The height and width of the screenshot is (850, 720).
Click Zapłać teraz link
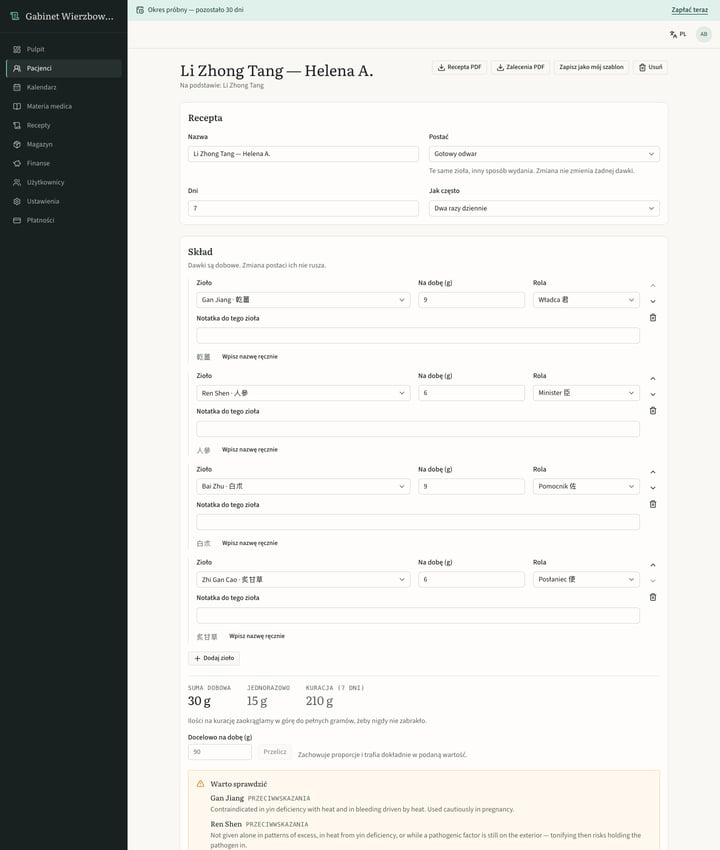(x=689, y=10)
